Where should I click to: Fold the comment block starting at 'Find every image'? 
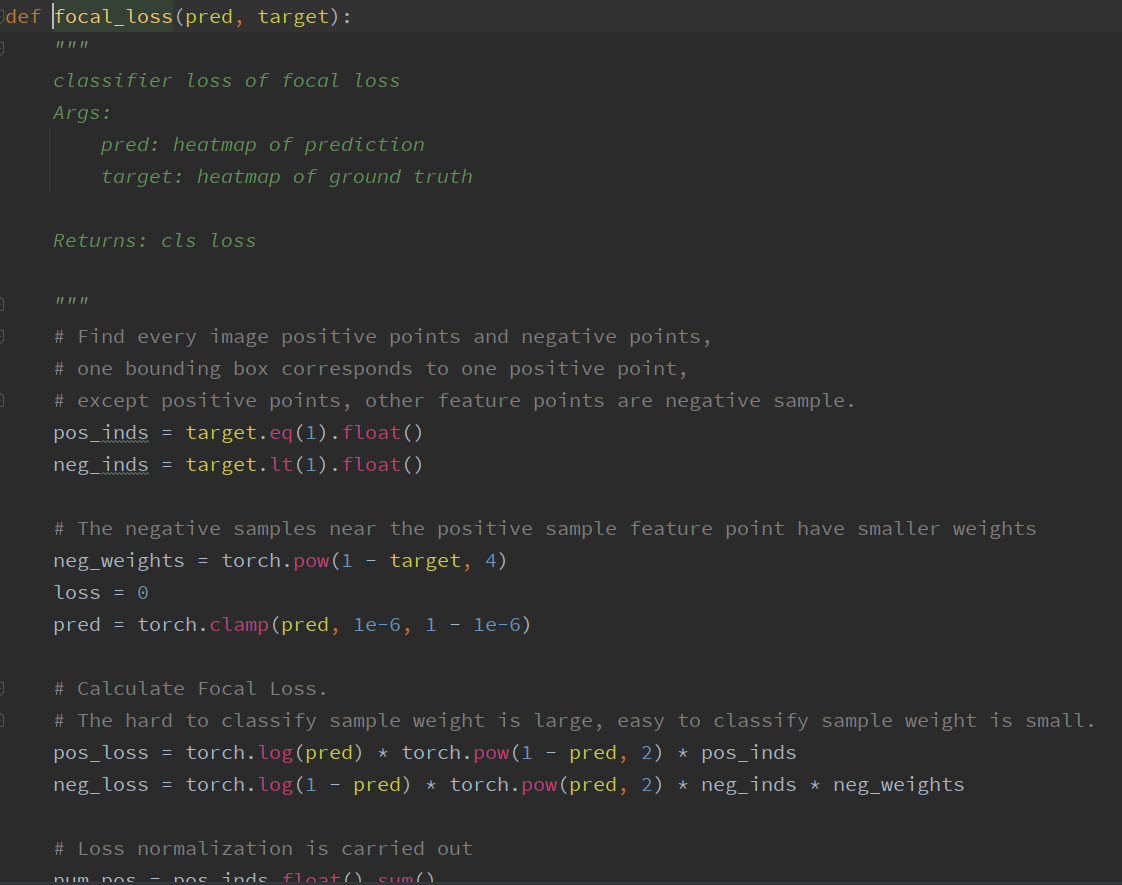point(2,337)
